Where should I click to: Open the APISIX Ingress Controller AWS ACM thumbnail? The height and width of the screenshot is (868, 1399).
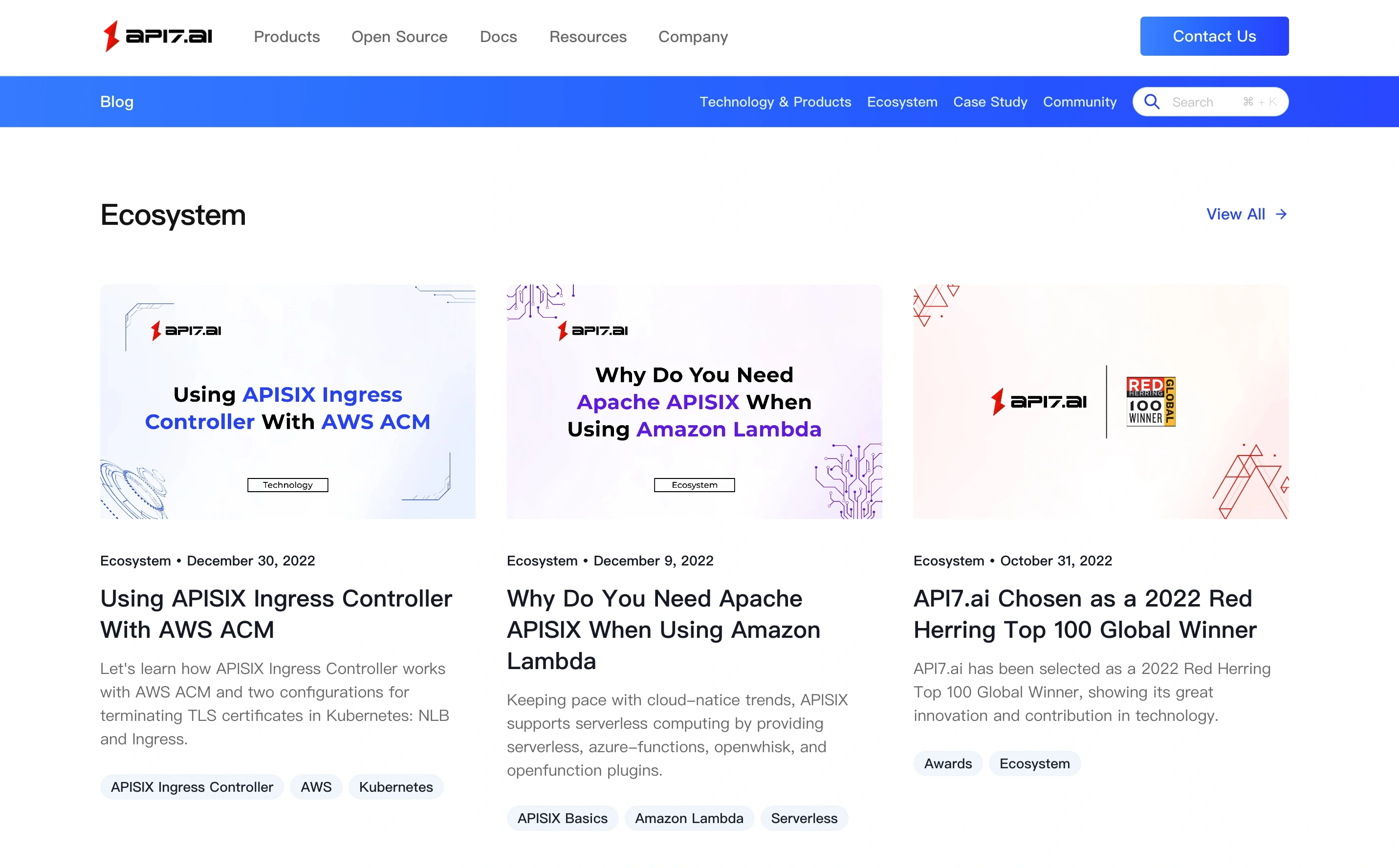click(287, 402)
